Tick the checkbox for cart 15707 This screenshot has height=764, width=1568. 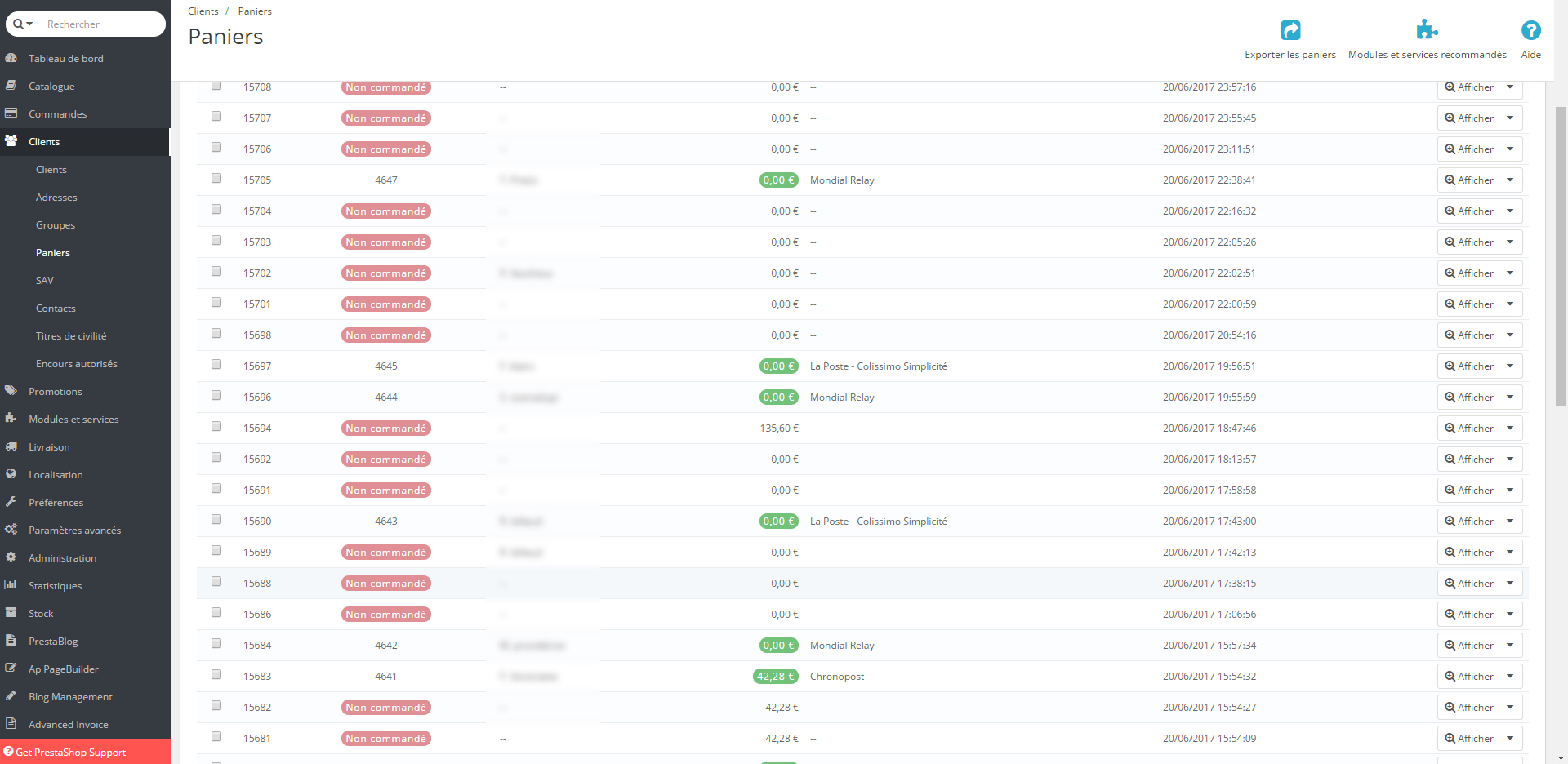216,117
